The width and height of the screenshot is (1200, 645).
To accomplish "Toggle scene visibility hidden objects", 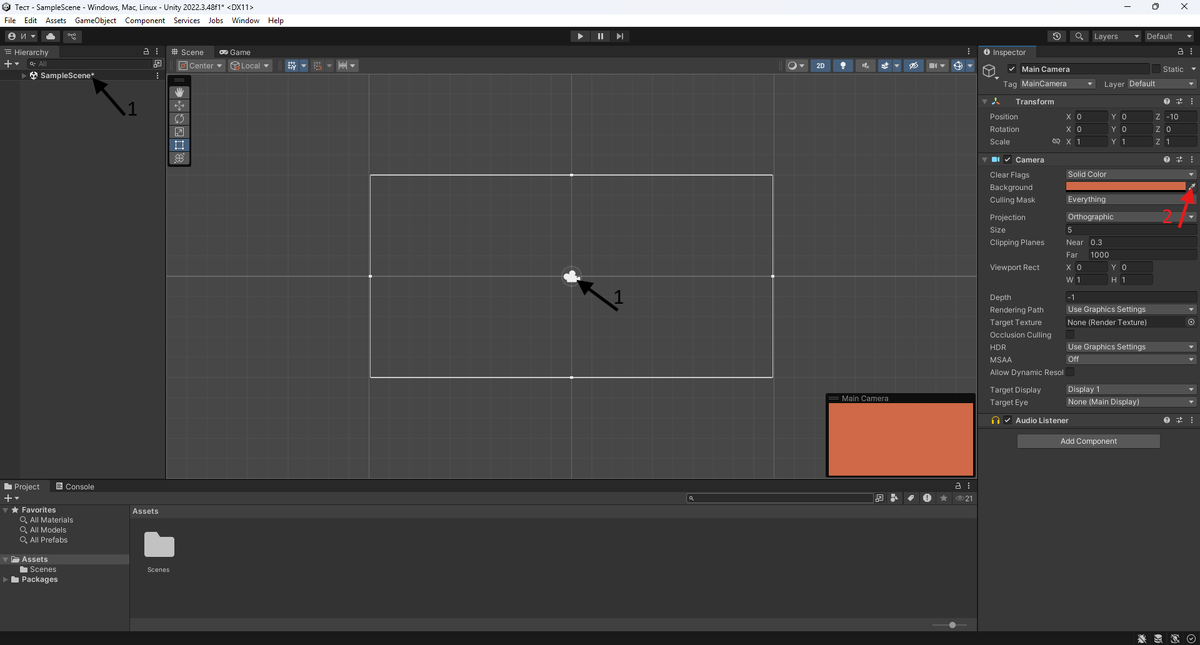I will click(914, 66).
